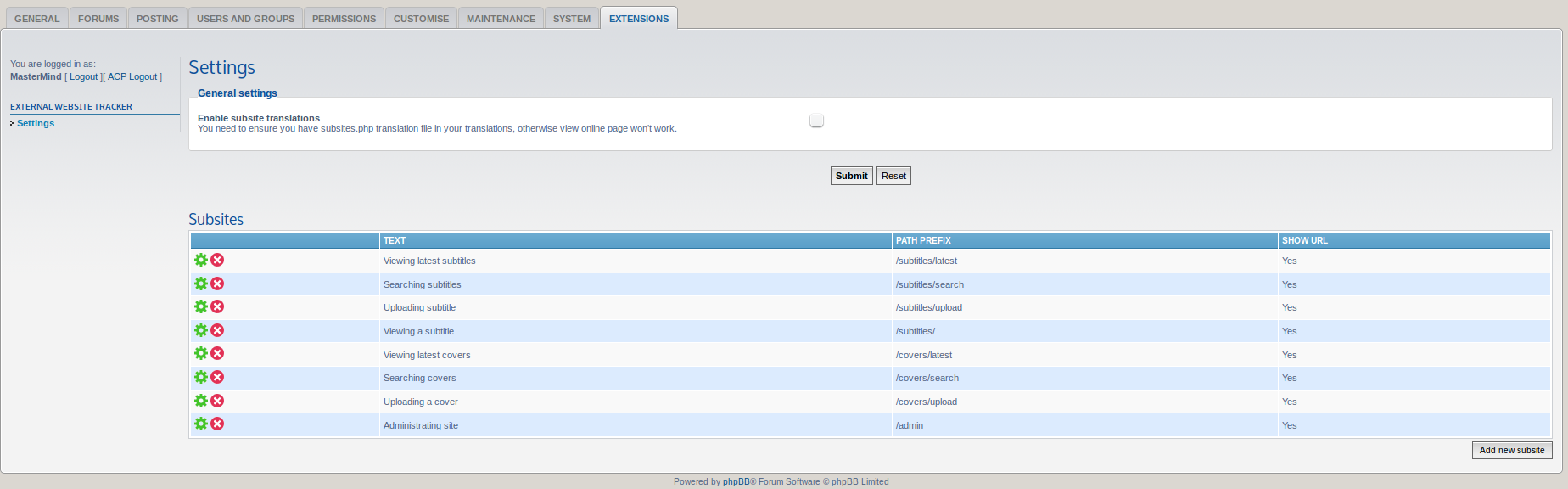Delete the 'Viewing a subtitle' row
Screen dimensions: 1568x489
tap(217, 330)
